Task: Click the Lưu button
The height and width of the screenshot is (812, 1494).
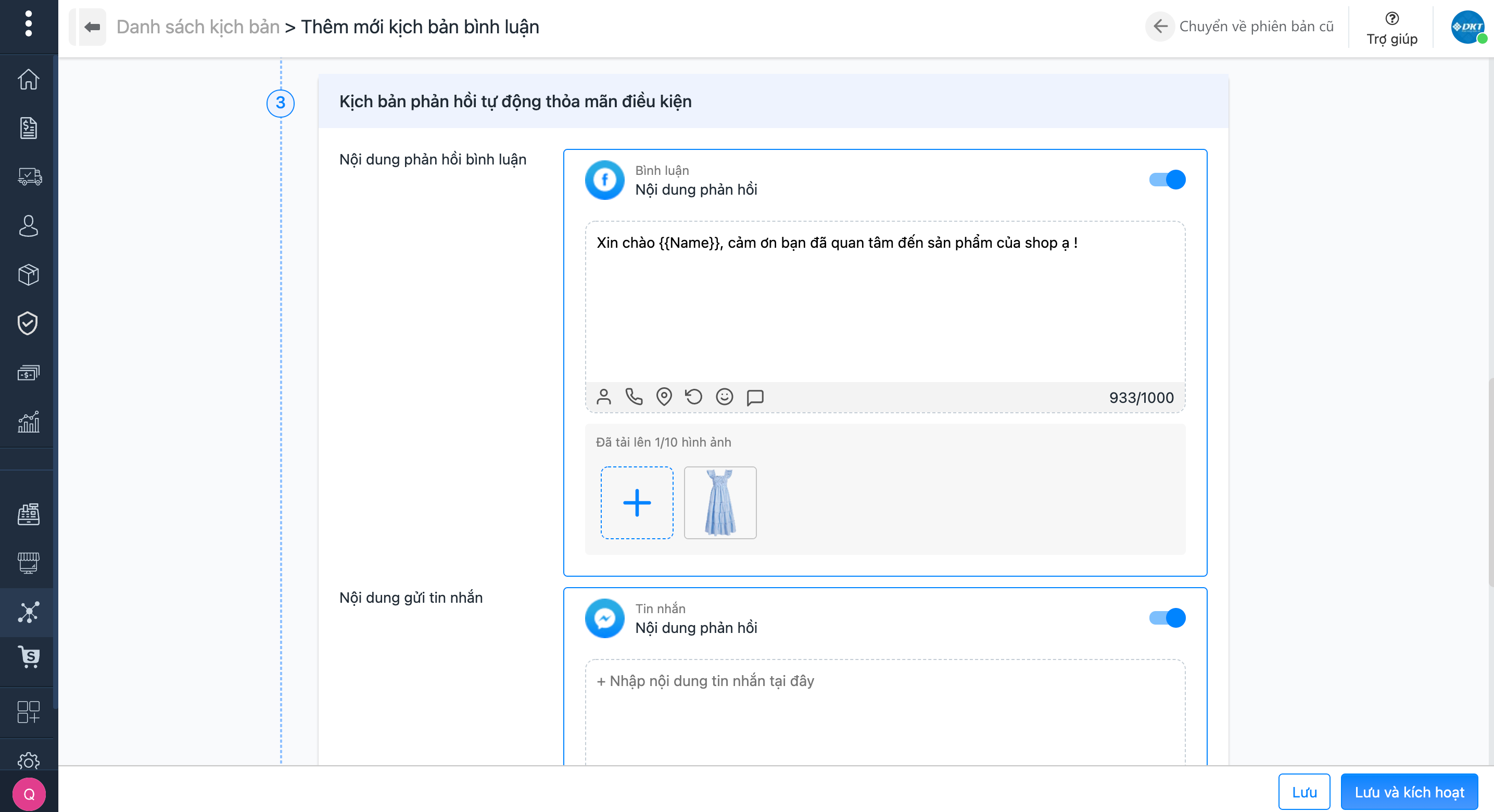Action: tap(1304, 792)
